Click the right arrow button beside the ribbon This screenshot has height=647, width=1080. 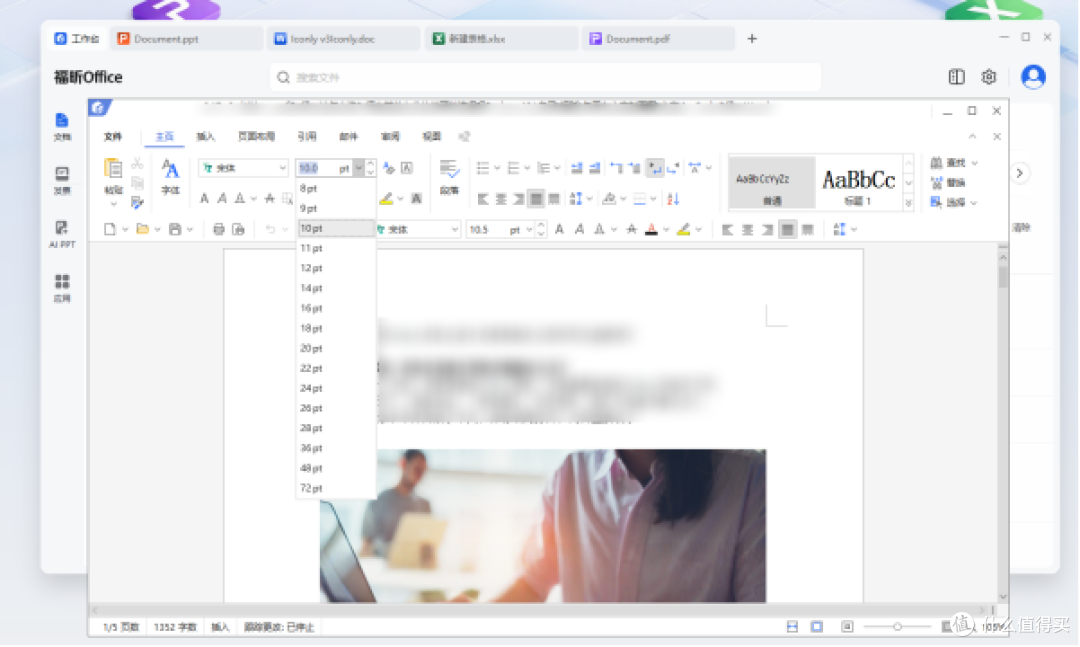point(1019,173)
